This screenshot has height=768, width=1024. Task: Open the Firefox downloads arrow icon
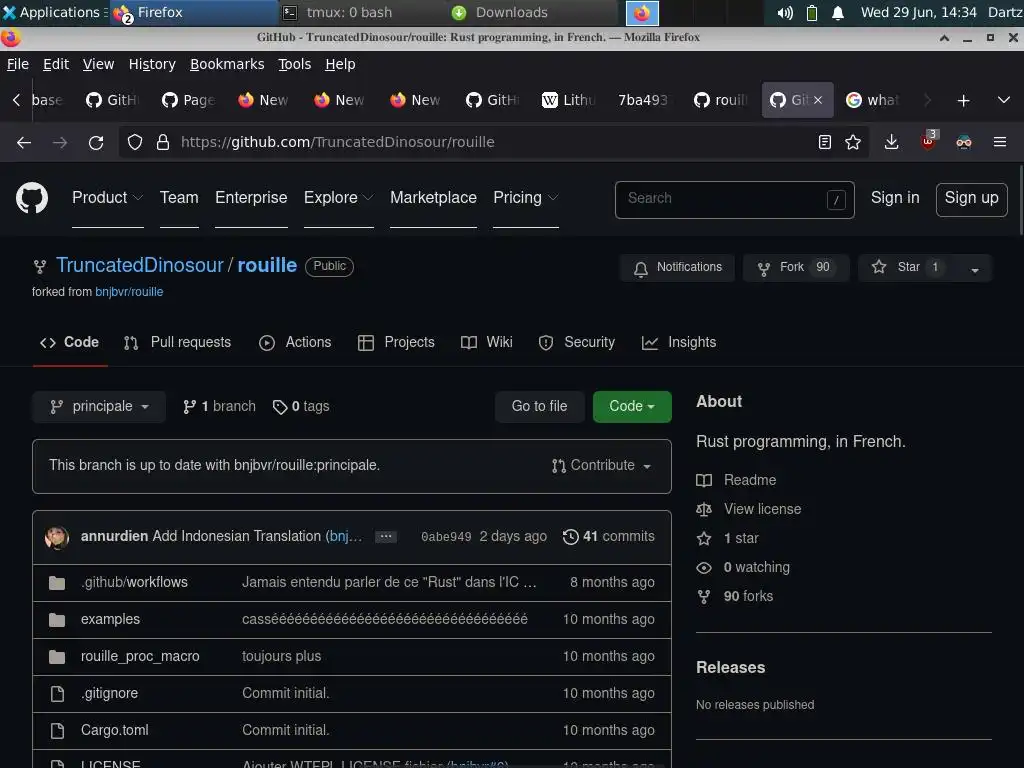point(891,142)
